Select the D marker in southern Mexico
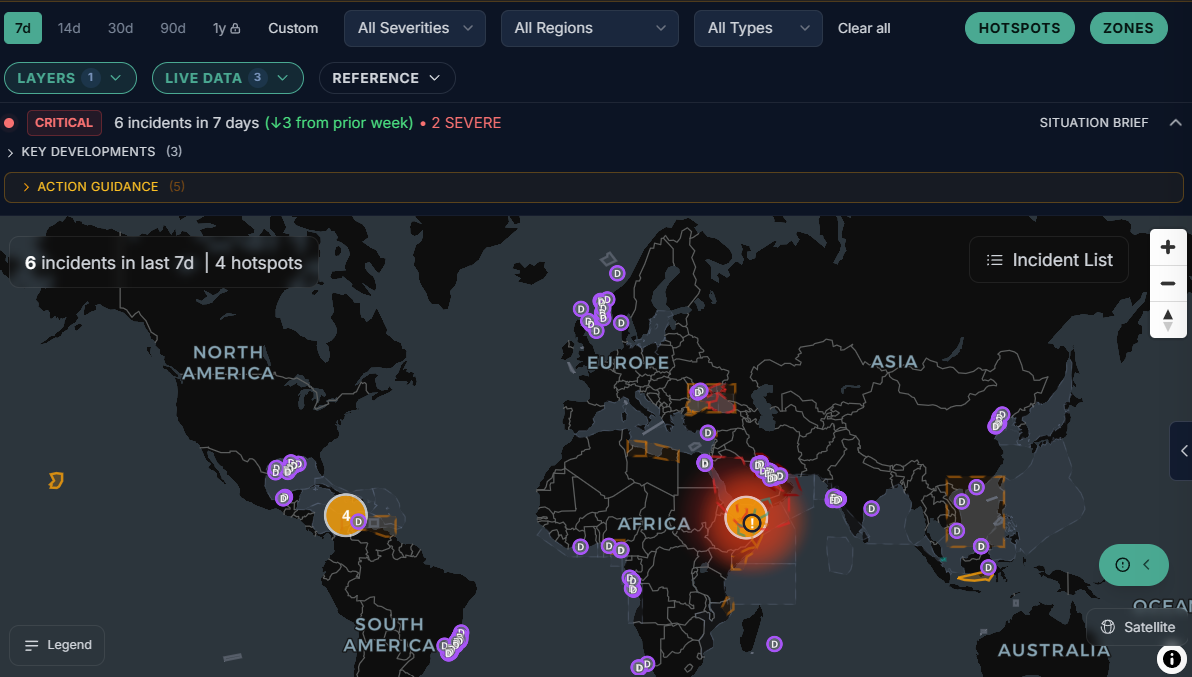This screenshot has width=1192, height=677. [x=284, y=498]
